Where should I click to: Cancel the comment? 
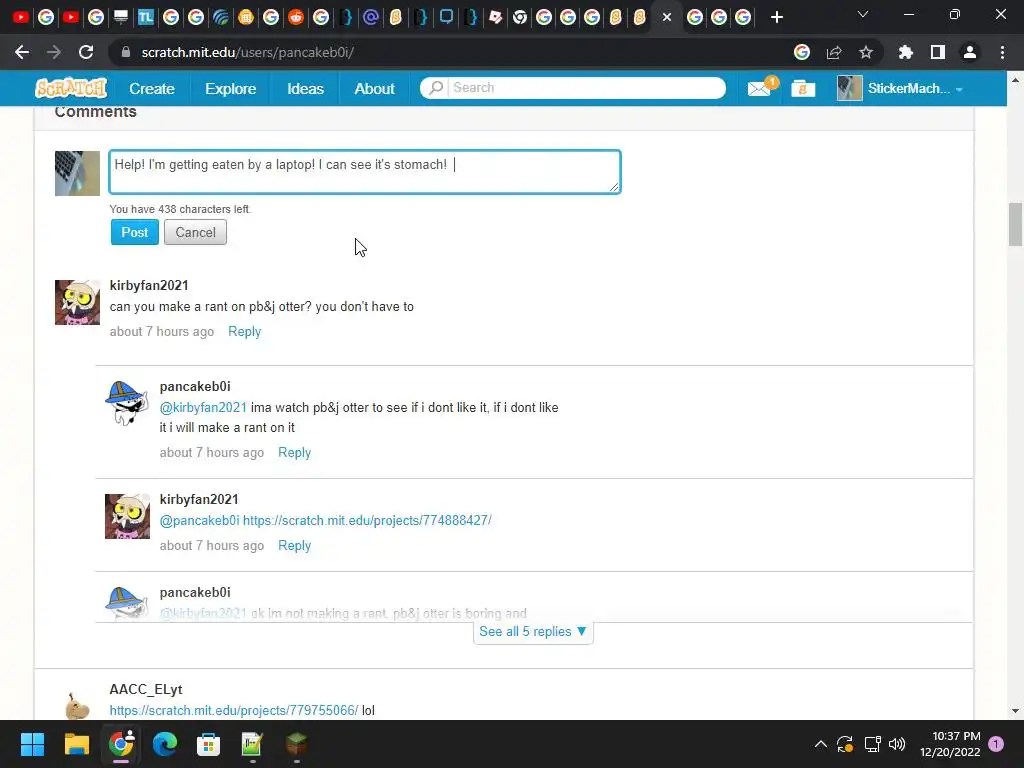click(195, 232)
